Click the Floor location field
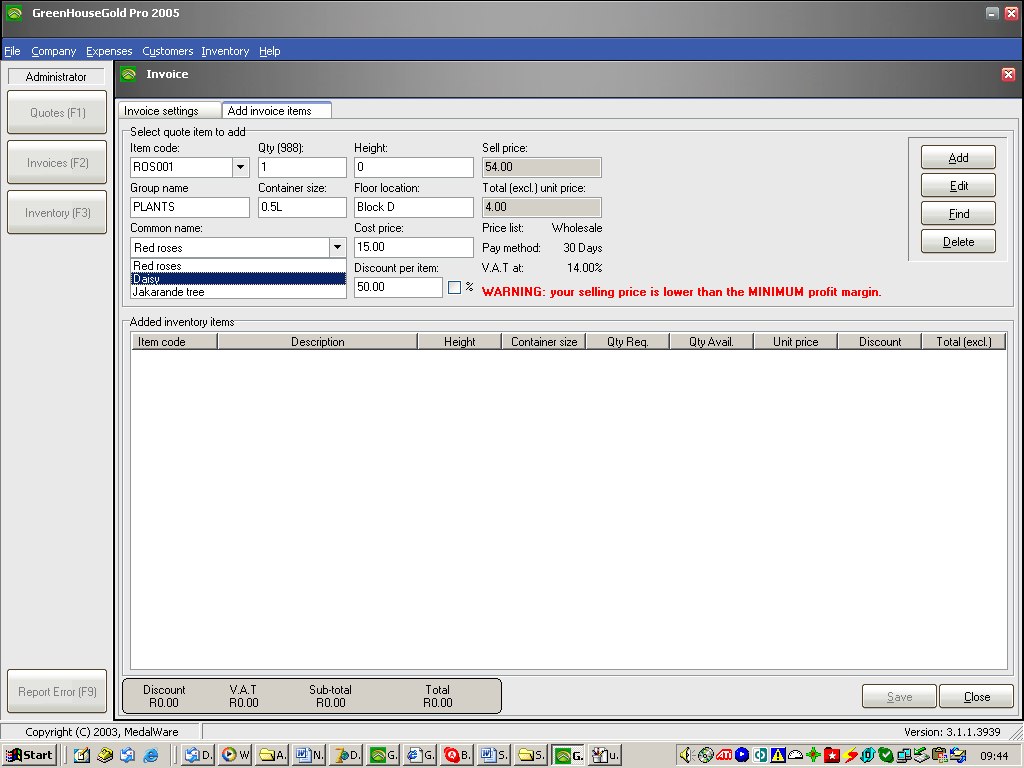Viewport: 1024px width, 768px height. click(x=413, y=207)
